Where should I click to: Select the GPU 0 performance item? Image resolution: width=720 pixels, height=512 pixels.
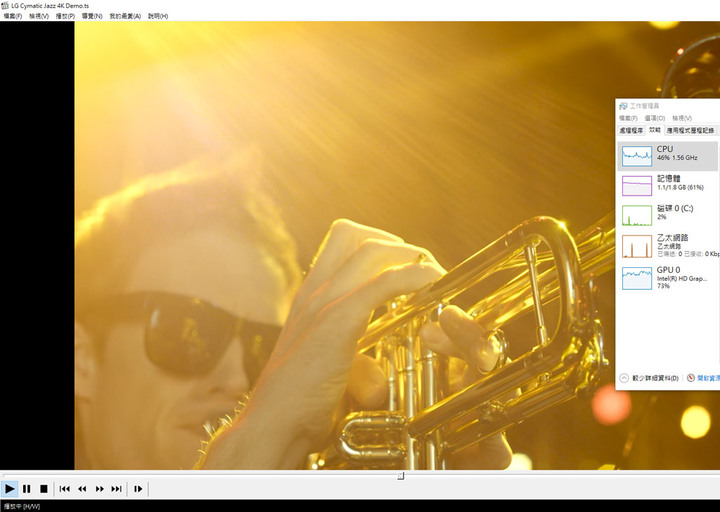point(667,276)
